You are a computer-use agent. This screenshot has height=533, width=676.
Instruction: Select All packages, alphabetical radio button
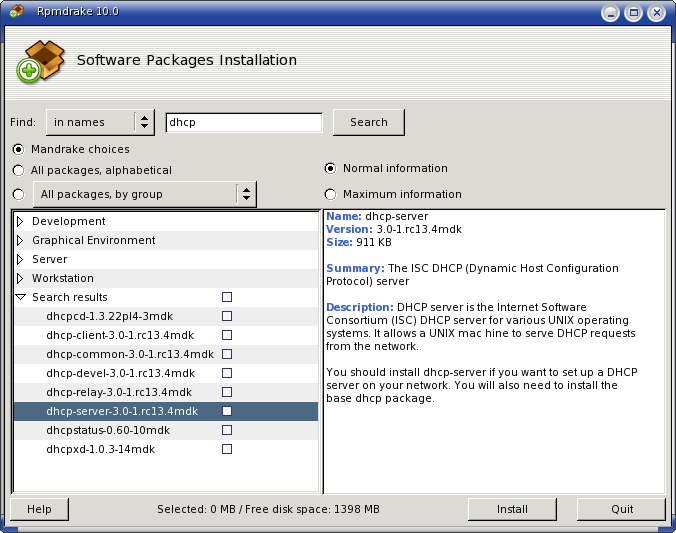(18, 171)
